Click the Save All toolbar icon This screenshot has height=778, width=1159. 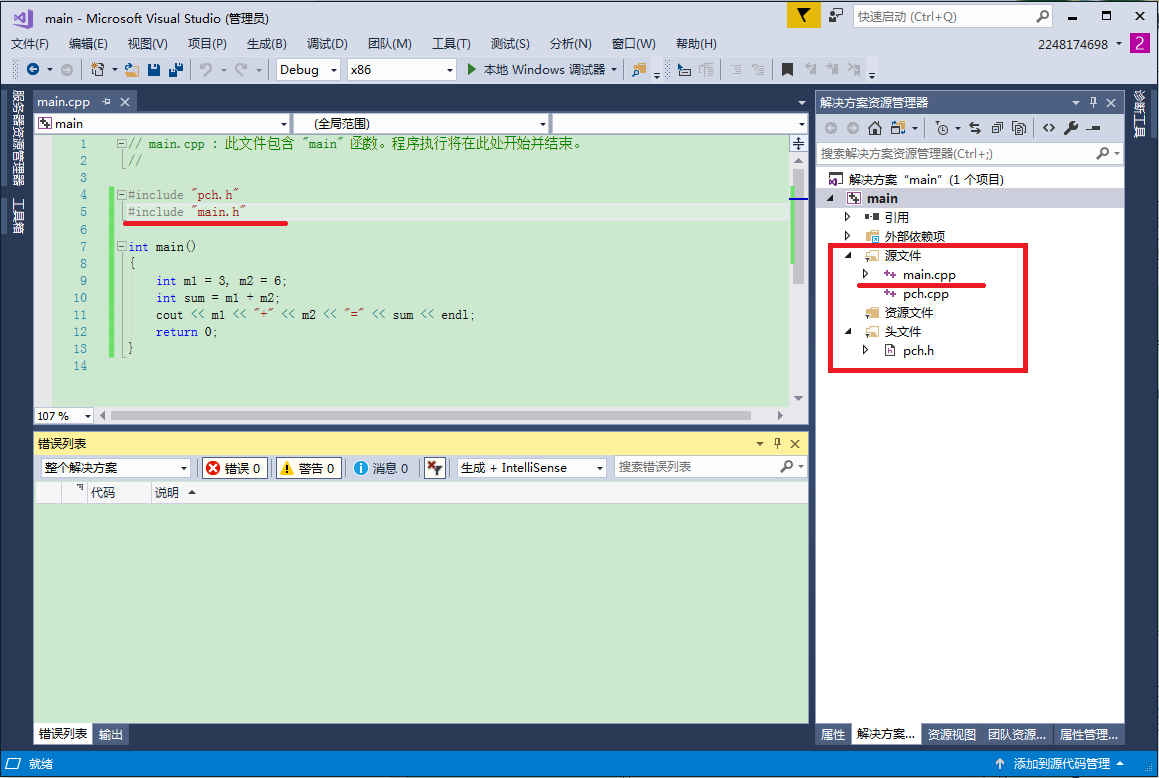point(174,70)
